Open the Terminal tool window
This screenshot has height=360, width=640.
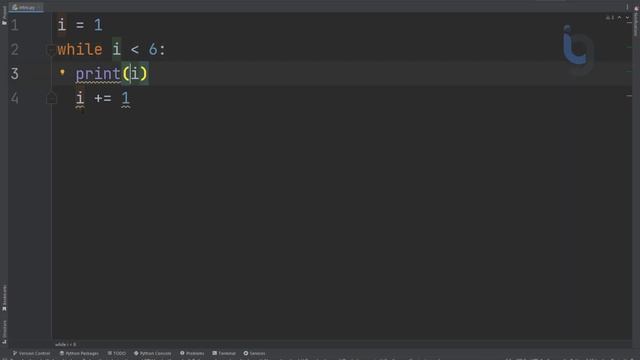coord(224,353)
